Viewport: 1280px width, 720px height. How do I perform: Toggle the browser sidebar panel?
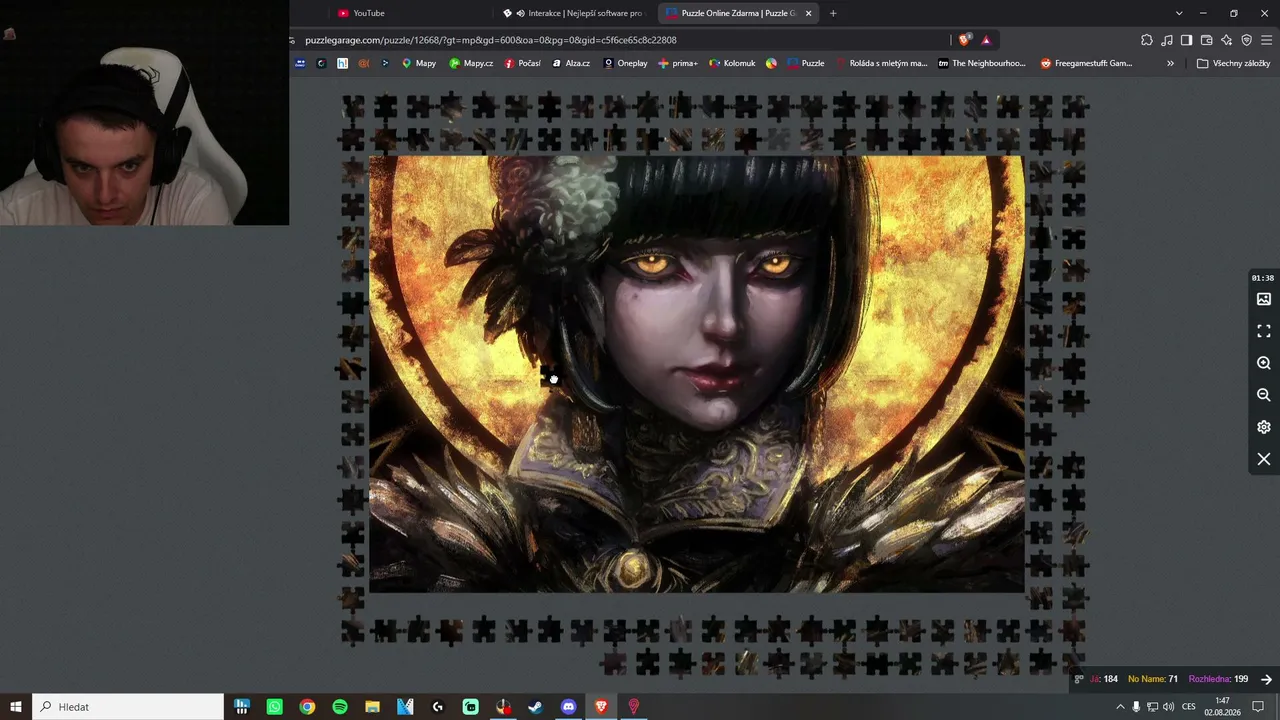click(1186, 40)
